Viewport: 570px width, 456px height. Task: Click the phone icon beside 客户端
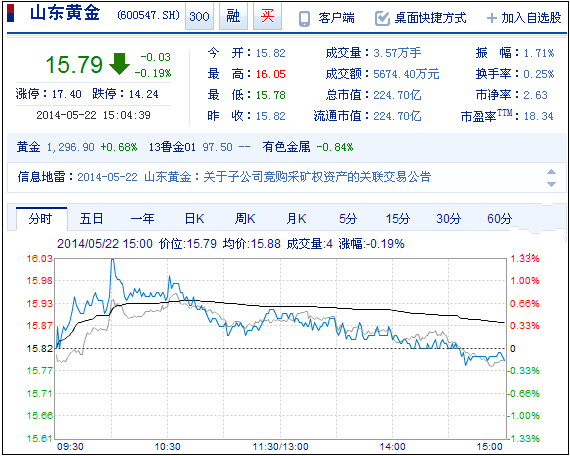(304, 18)
